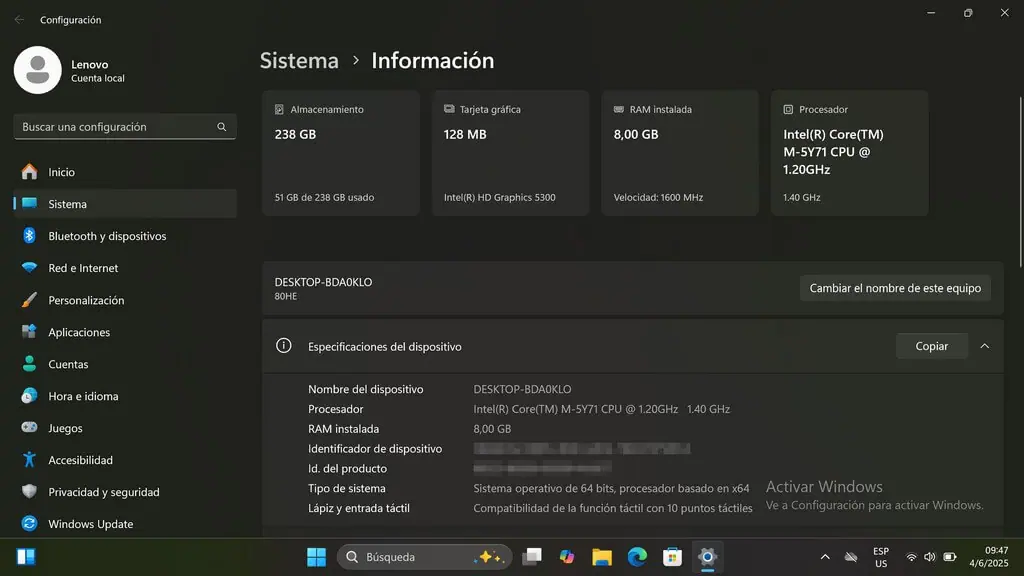The width and height of the screenshot is (1024, 576).
Task: Click the search magnifier icon in settings
Action: [221, 127]
